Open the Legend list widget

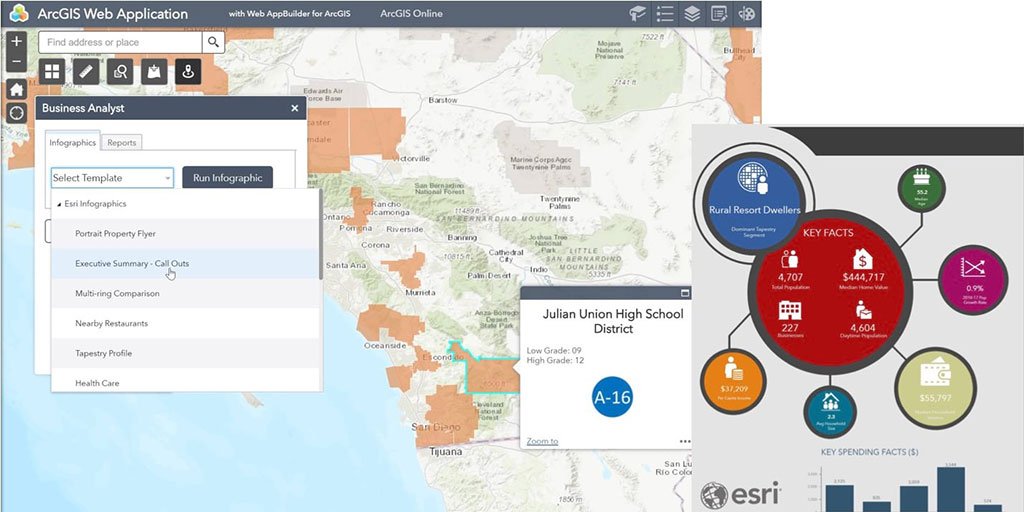click(665, 14)
